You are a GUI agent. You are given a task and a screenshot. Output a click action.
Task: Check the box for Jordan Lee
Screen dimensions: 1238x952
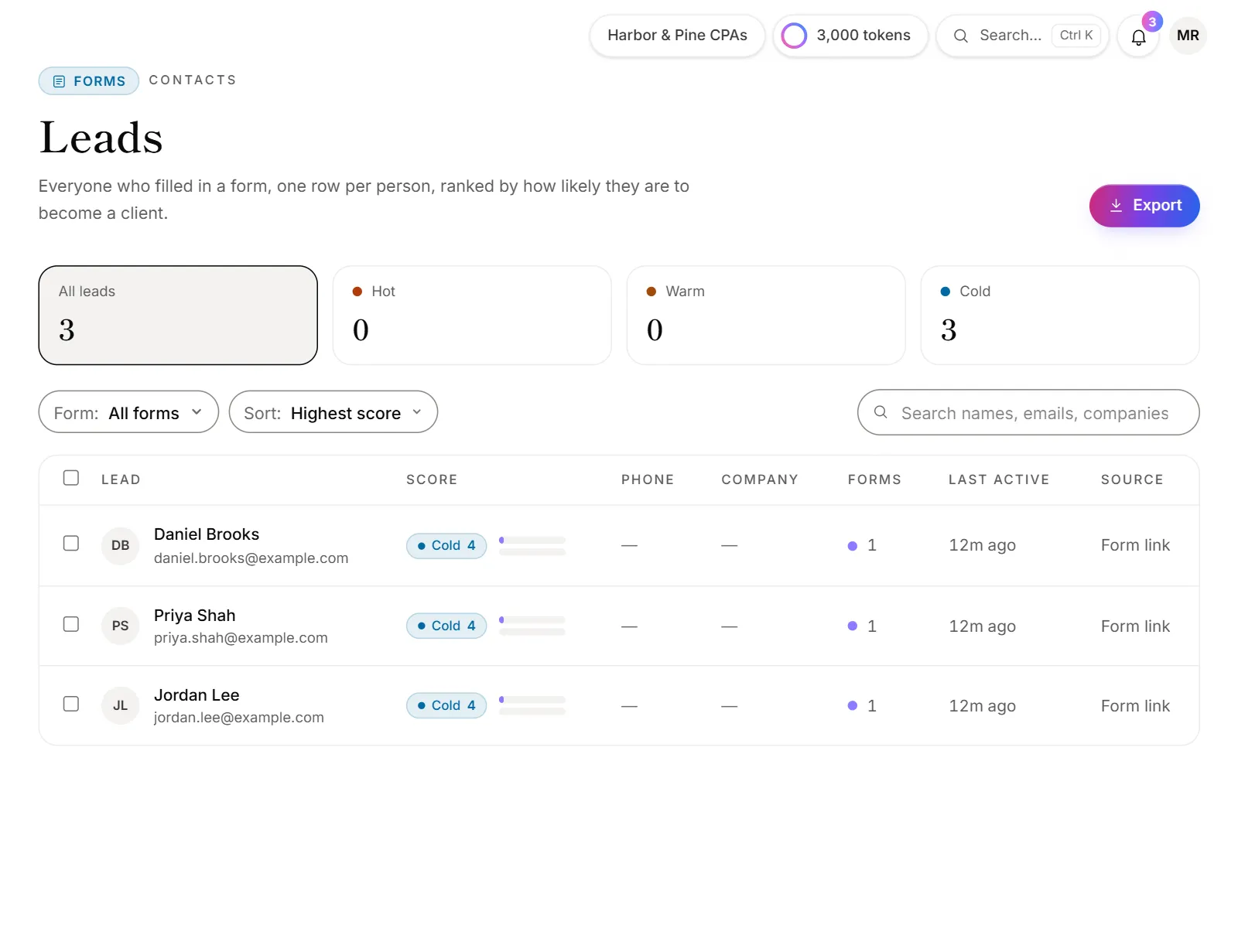pos(71,704)
